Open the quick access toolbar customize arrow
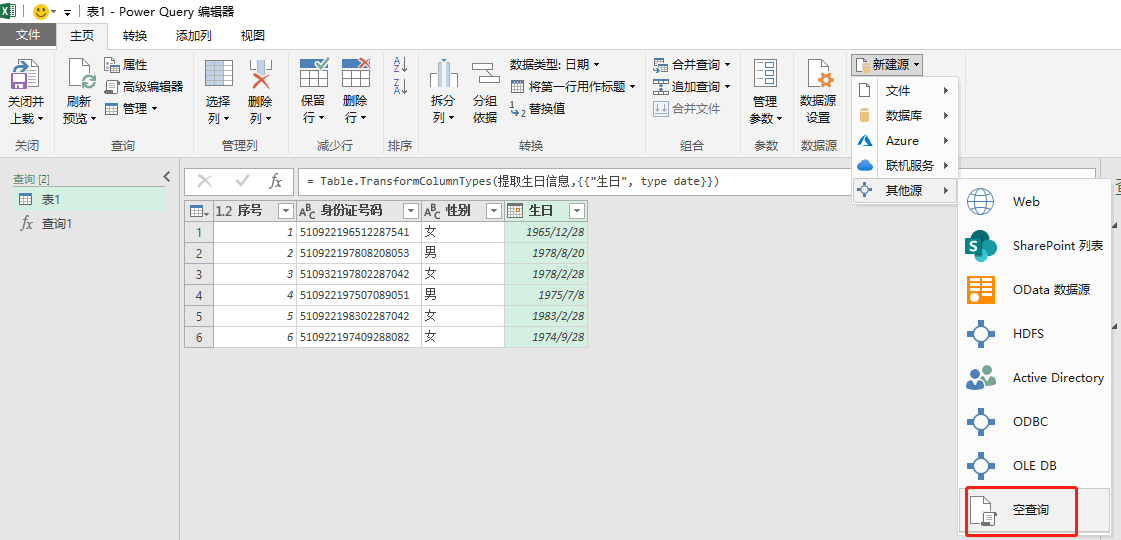 [x=67, y=12]
